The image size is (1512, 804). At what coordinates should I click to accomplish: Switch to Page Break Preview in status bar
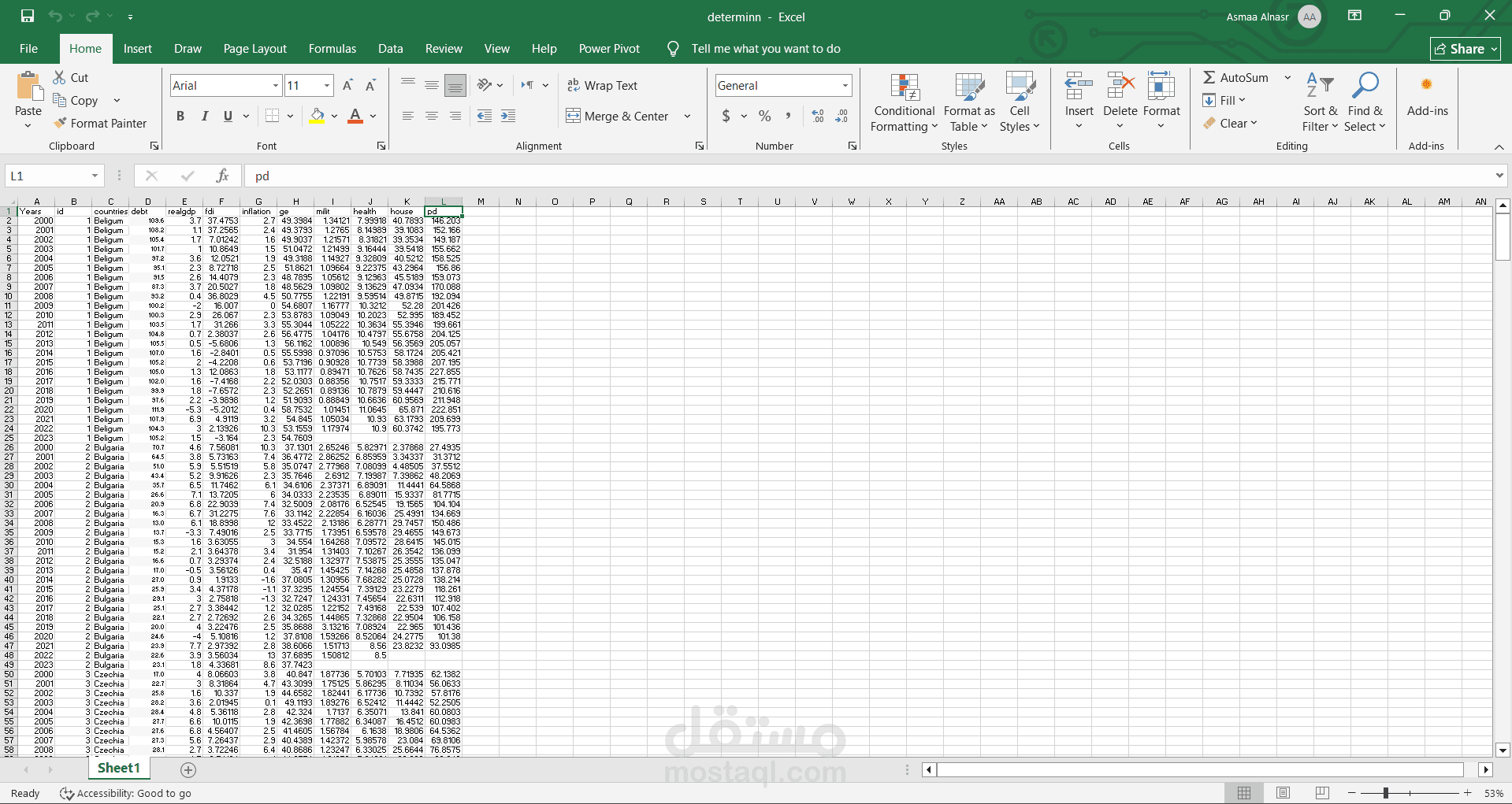[x=1322, y=793]
